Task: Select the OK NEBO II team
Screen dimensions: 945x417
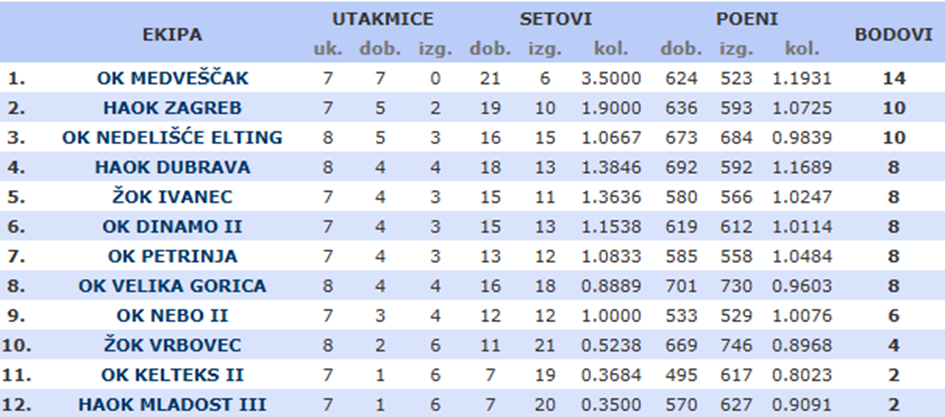Action: point(172,316)
